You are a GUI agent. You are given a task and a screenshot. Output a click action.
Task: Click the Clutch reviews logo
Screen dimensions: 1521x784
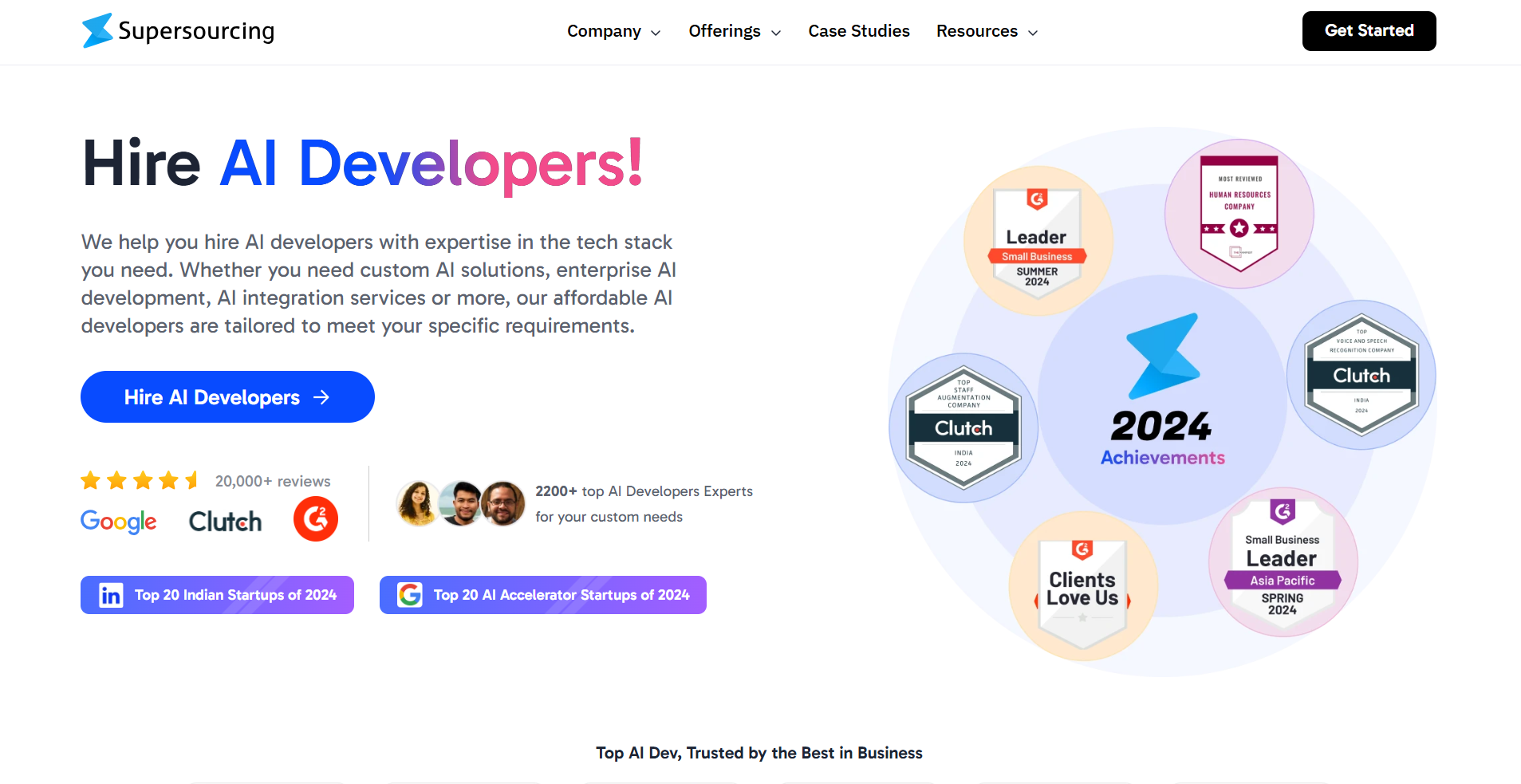225,522
